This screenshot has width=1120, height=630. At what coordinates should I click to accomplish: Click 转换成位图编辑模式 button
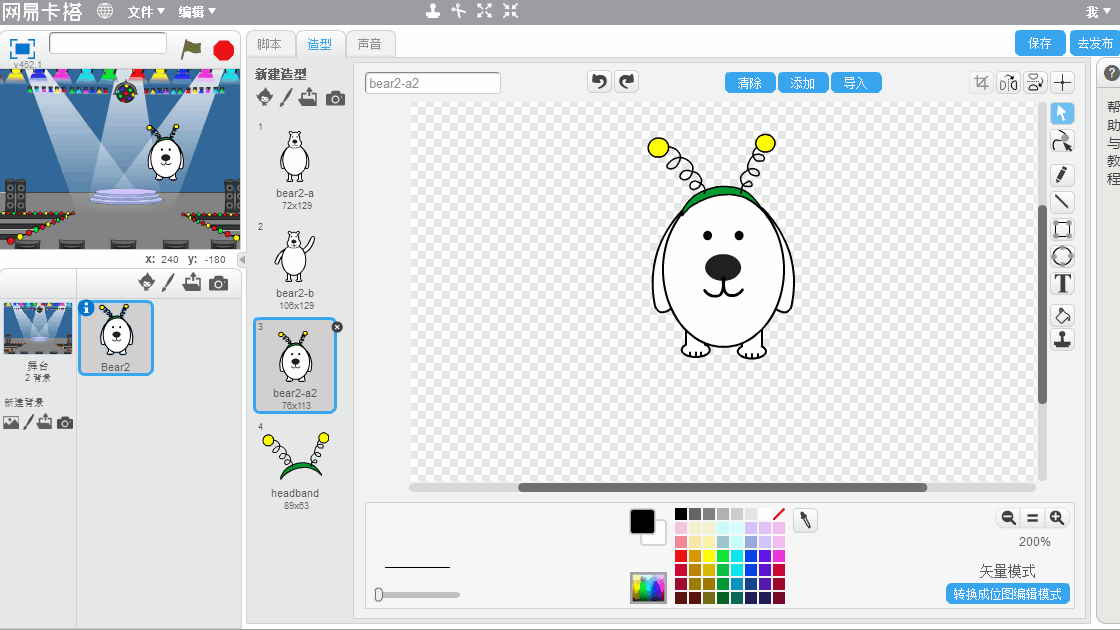pos(1007,594)
